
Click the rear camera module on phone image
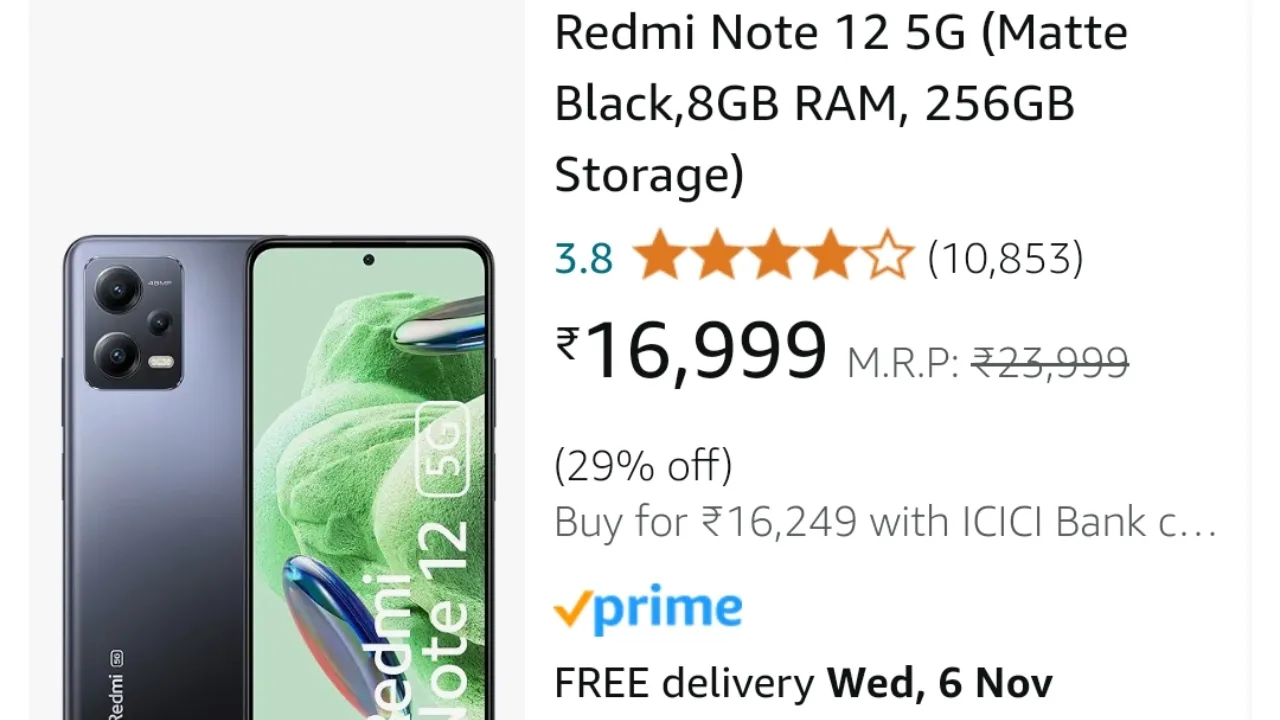(x=134, y=322)
